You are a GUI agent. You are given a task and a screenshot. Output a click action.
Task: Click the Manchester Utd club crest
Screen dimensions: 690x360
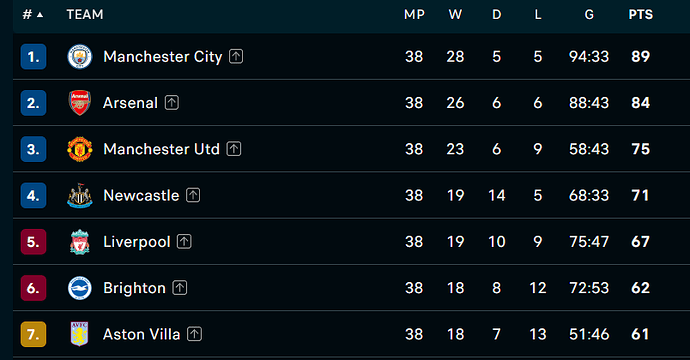tap(80, 149)
